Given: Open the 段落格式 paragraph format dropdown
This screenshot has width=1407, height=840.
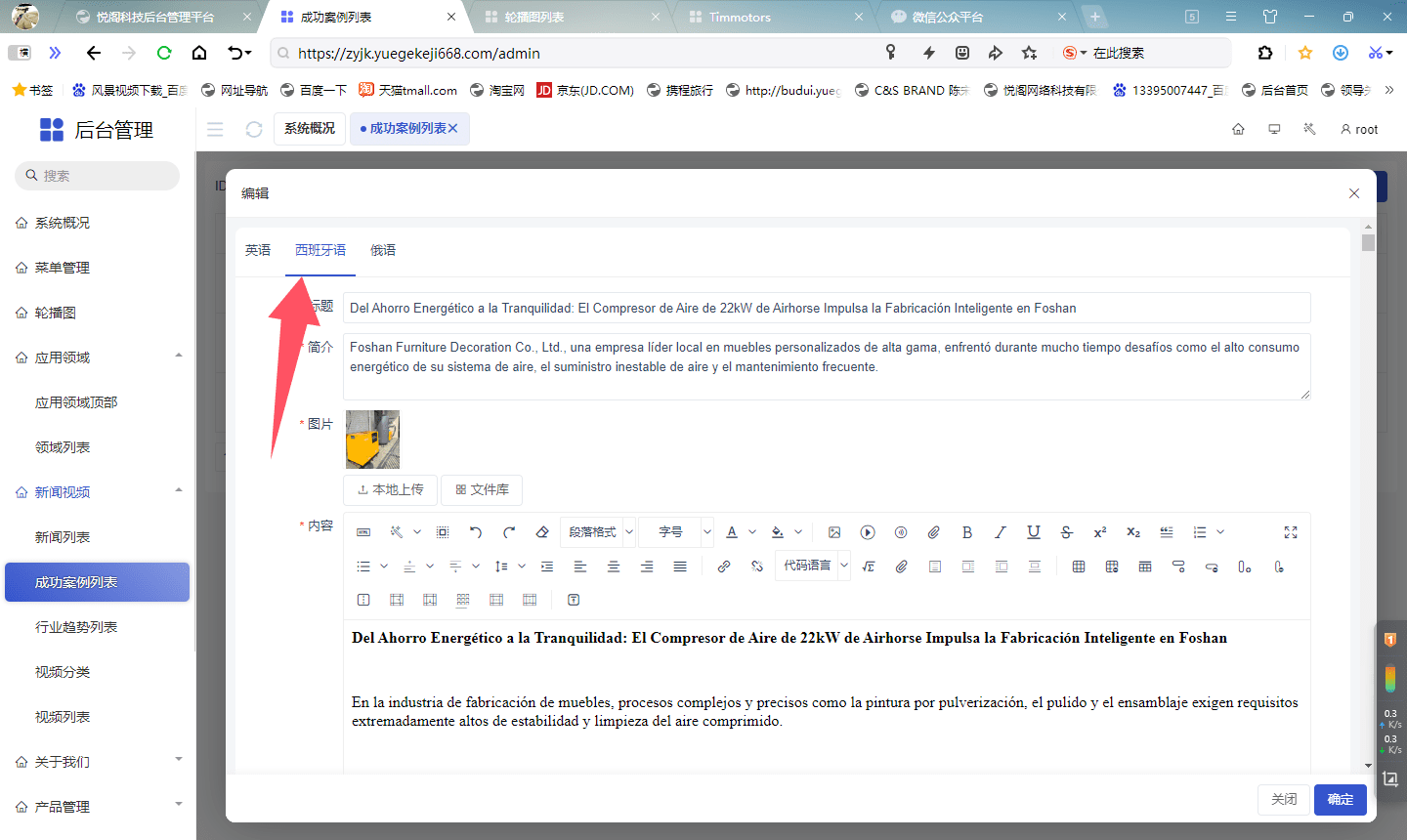Looking at the screenshot, I should (600, 532).
